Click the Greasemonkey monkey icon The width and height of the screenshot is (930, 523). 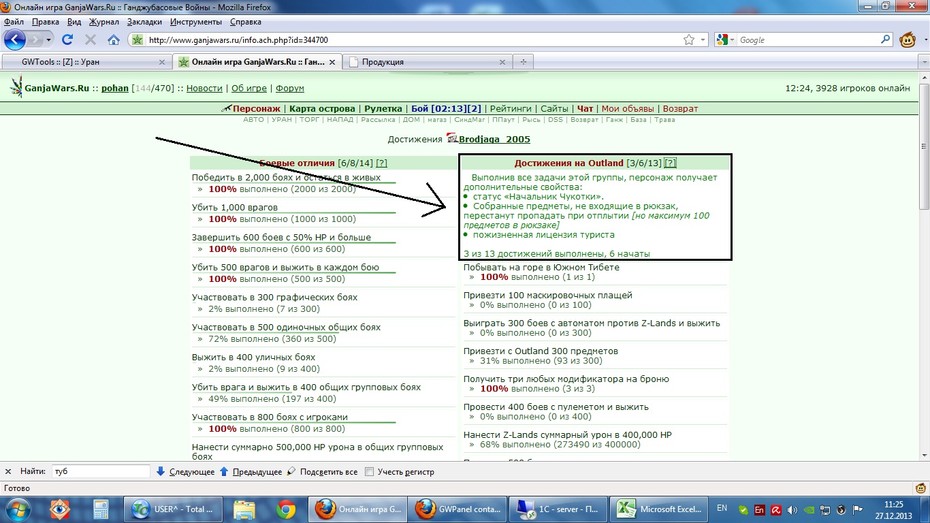point(907,40)
